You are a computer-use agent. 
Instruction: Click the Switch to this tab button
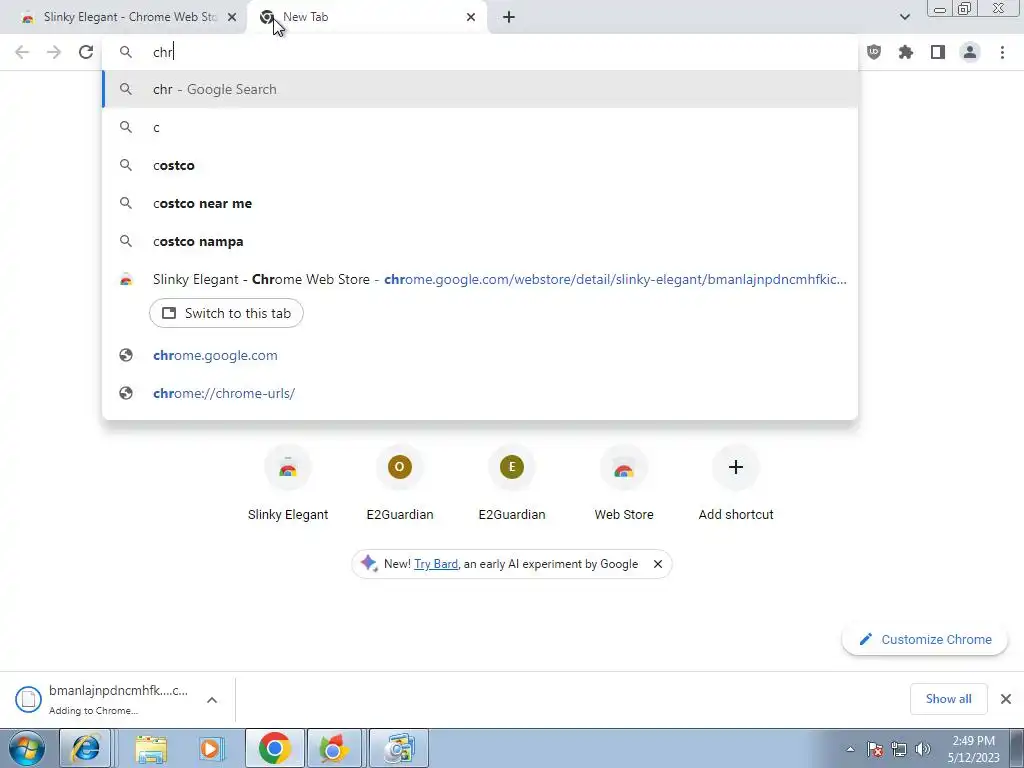pyautogui.click(x=226, y=313)
